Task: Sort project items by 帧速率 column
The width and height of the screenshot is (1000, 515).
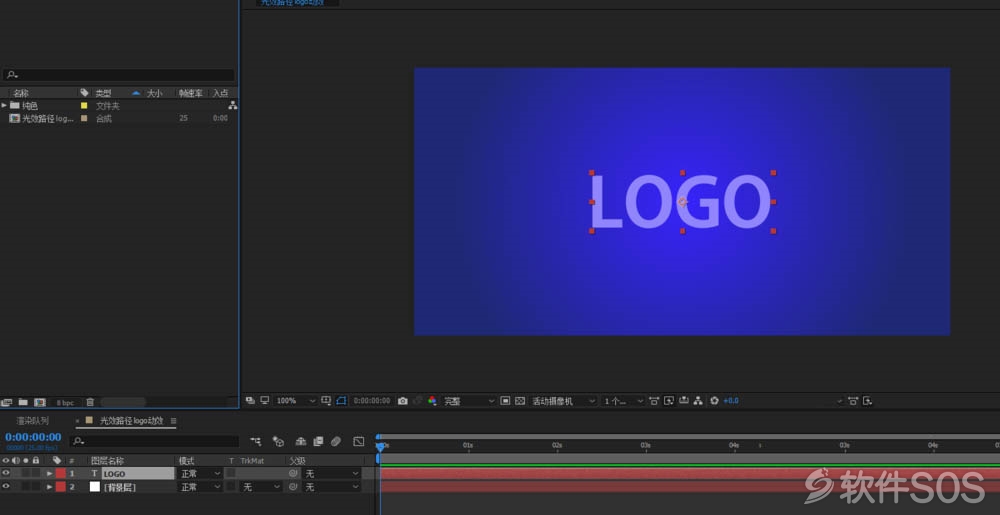Action: [x=191, y=93]
